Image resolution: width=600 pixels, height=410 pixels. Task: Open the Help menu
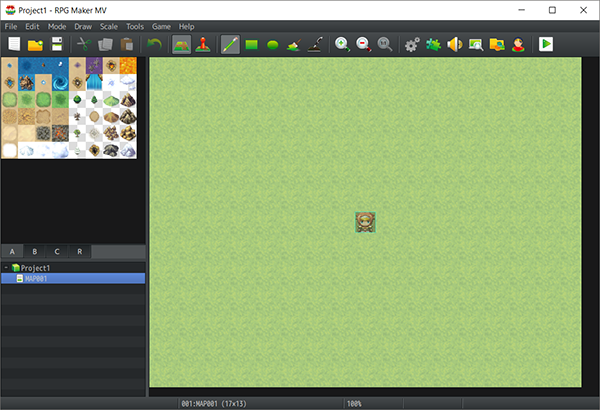point(186,26)
